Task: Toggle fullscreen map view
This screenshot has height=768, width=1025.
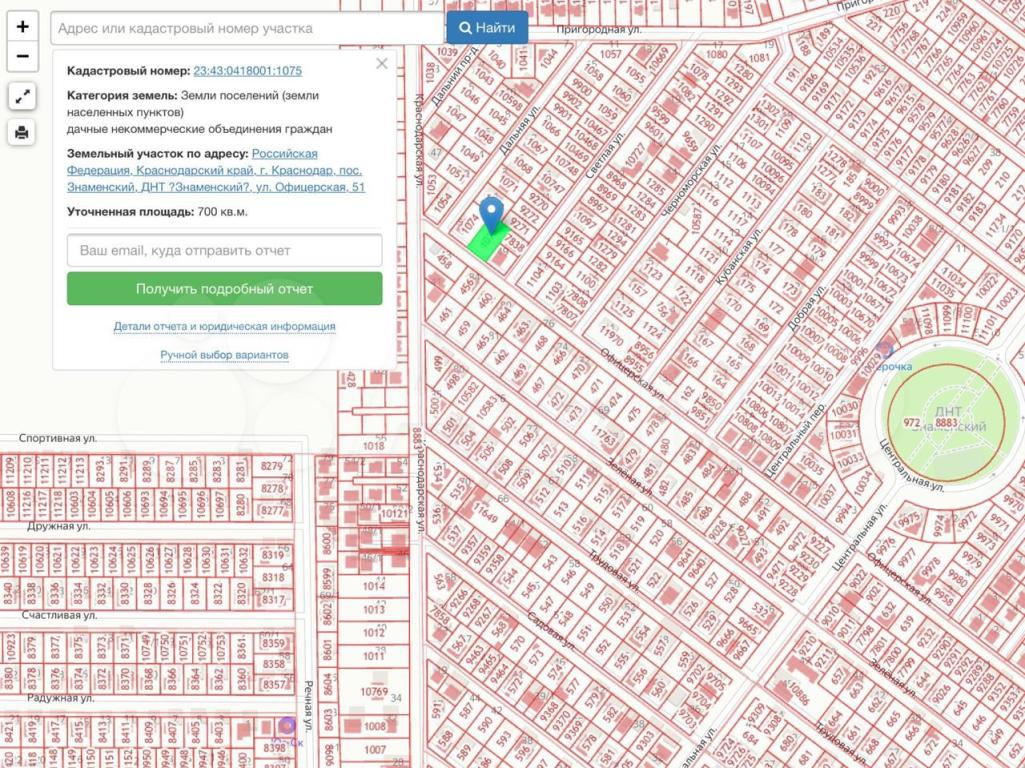Action: pyautogui.click(x=22, y=97)
